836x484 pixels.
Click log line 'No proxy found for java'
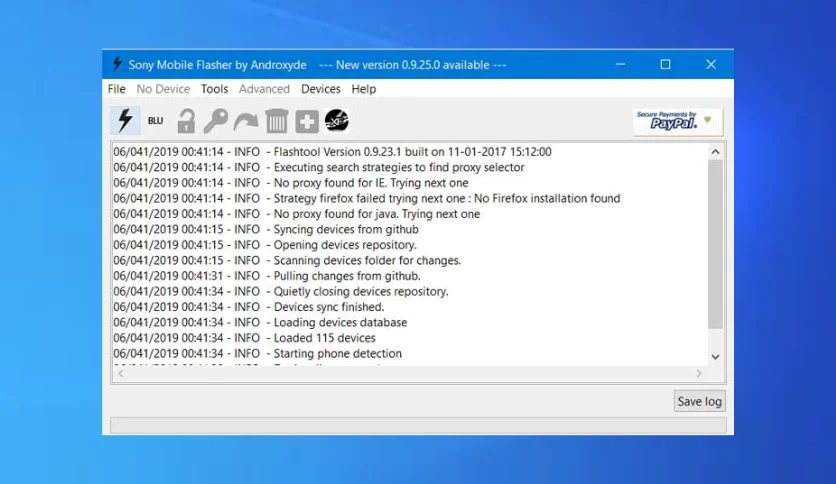tap(296, 214)
